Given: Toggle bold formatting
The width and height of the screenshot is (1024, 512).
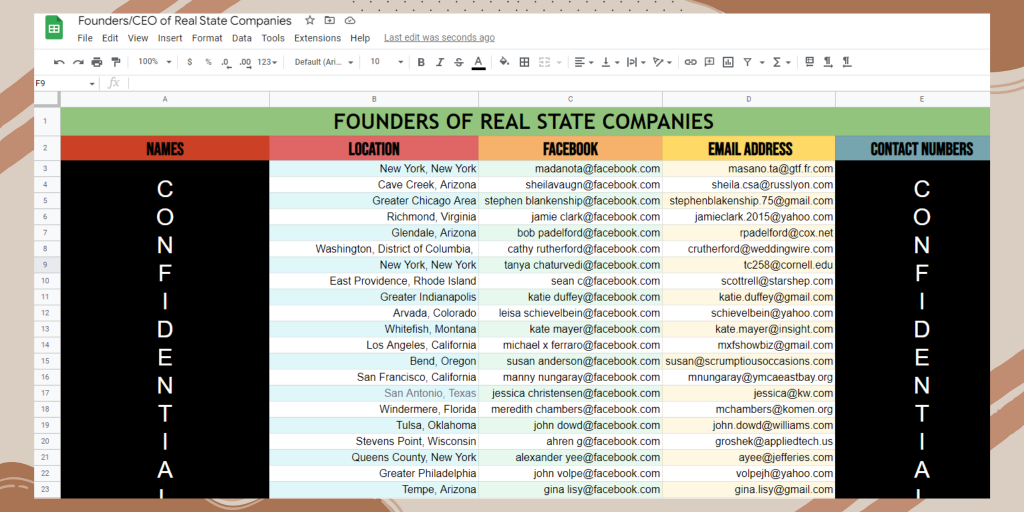Looking at the screenshot, I should click(421, 62).
